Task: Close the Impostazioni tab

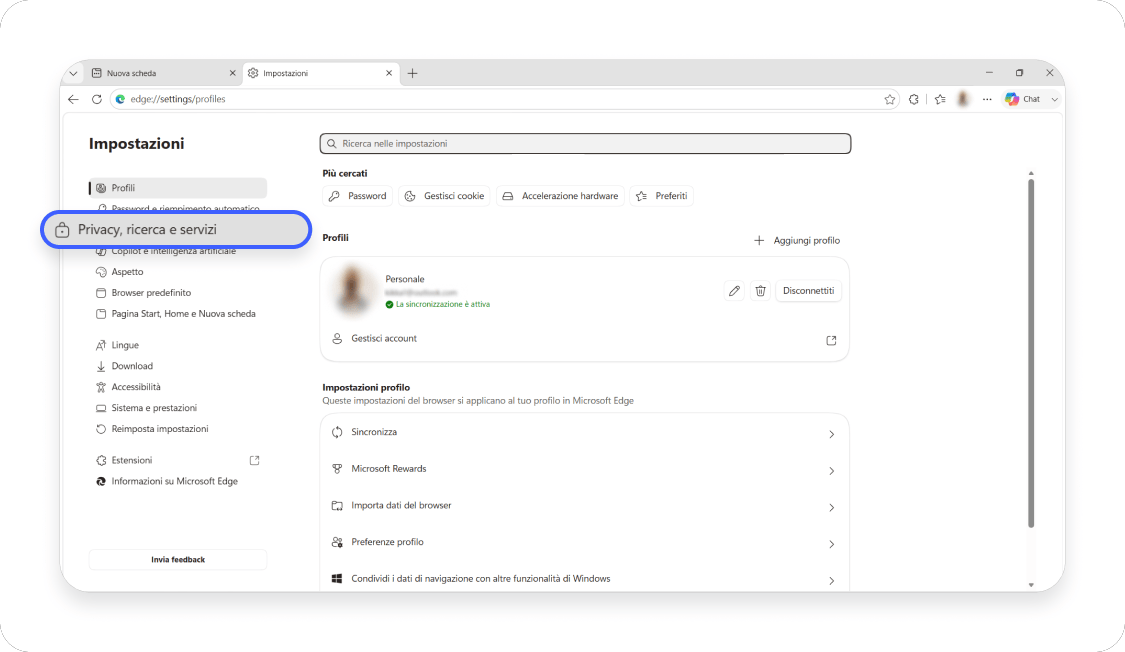Action: [x=389, y=73]
